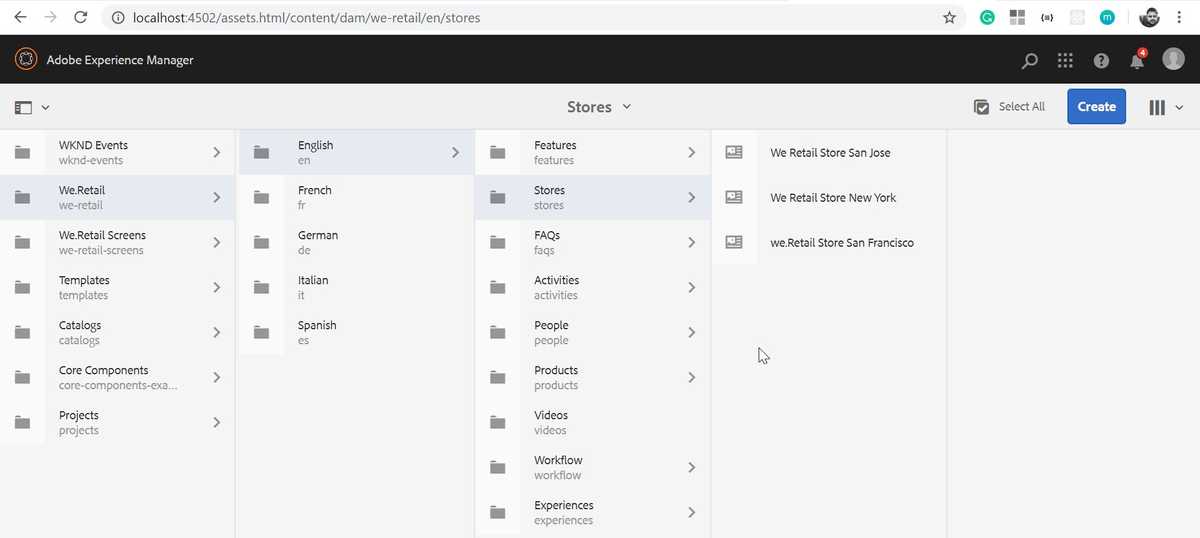
Task: Expand the English folder chevron
Action: 455,153
